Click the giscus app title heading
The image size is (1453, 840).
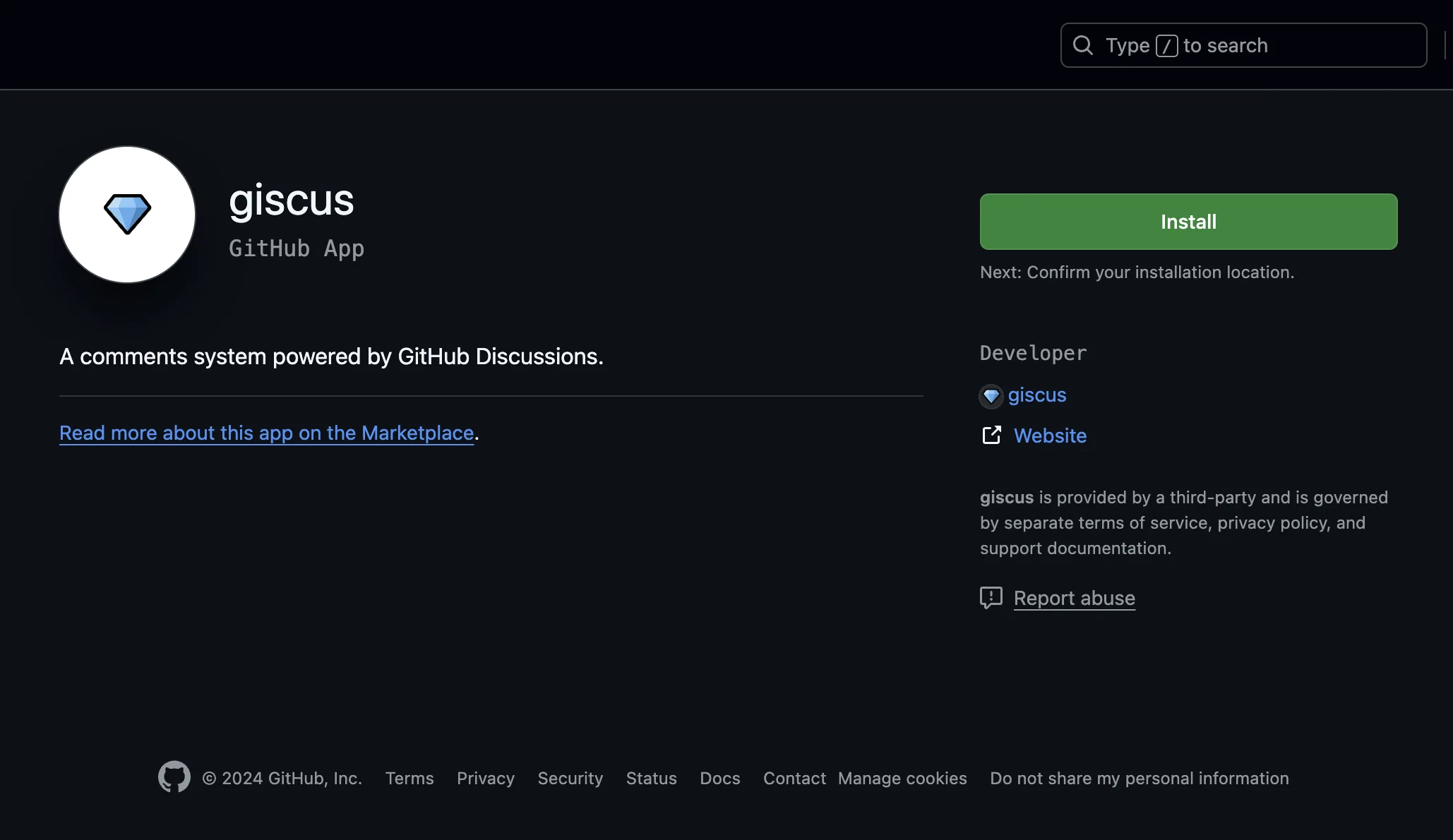(x=292, y=200)
